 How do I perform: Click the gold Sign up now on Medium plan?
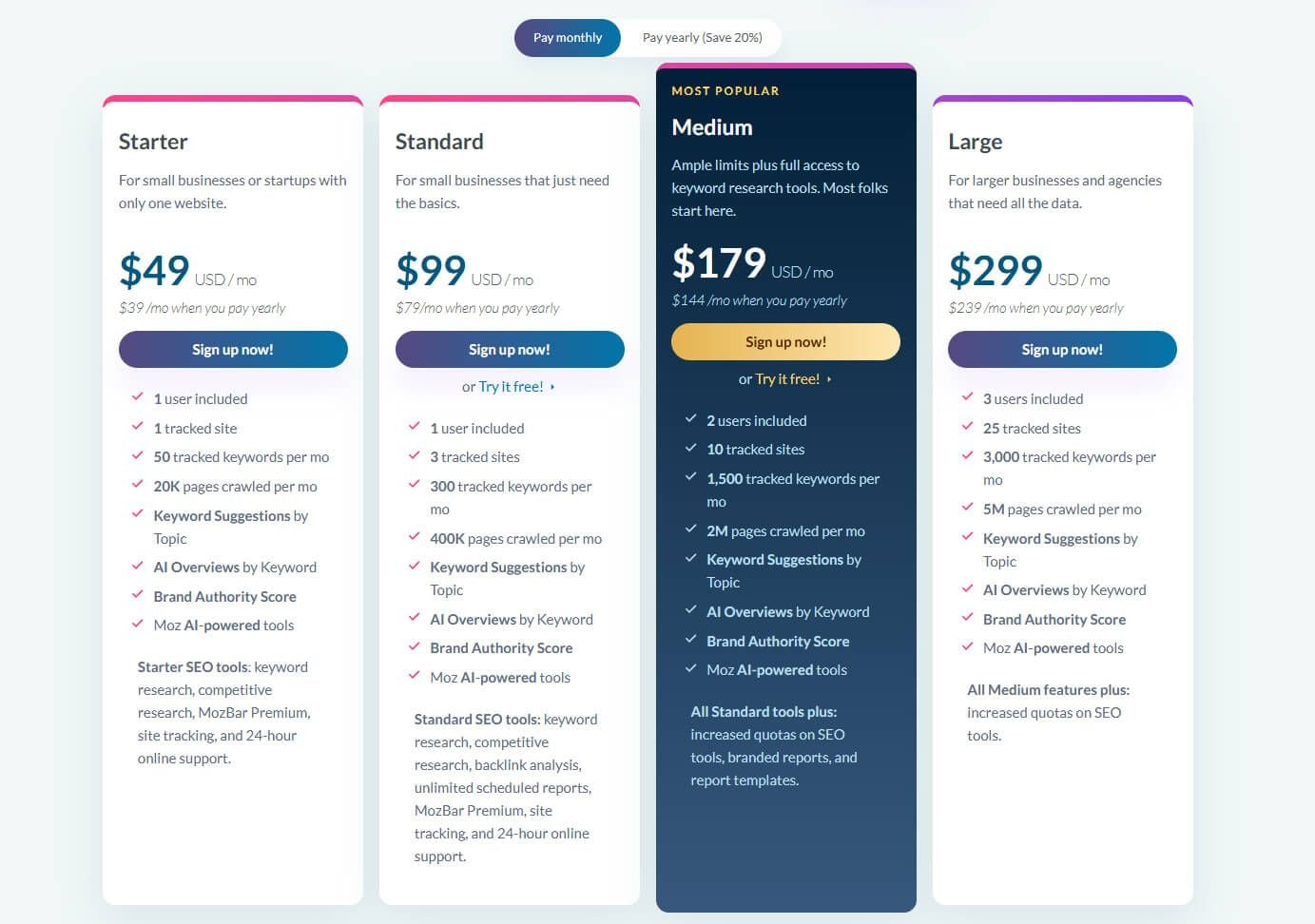tap(785, 341)
